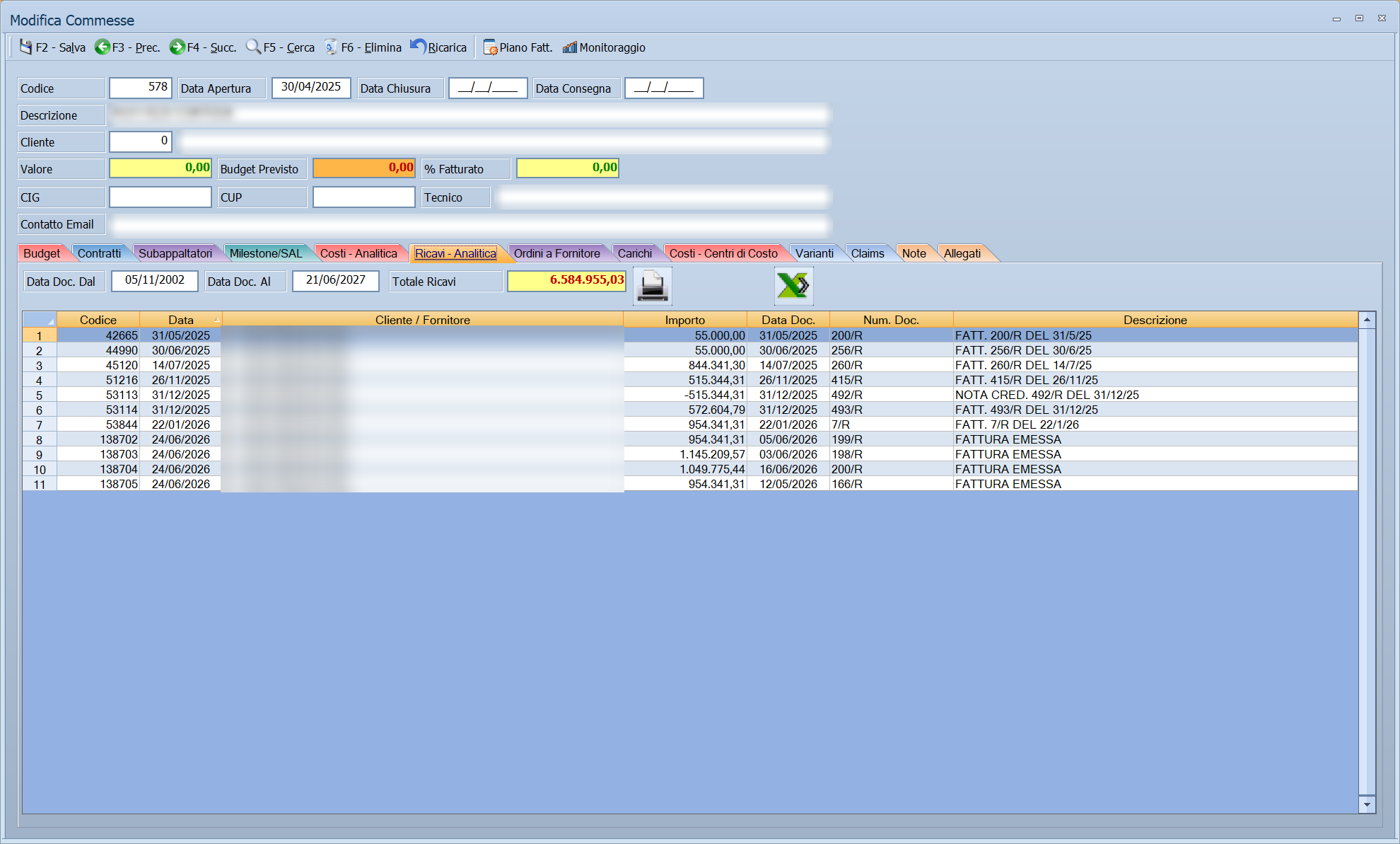Click grid scrollbar up arrow
Screen dimensions: 1400x844
click(x=1367, y=320)
